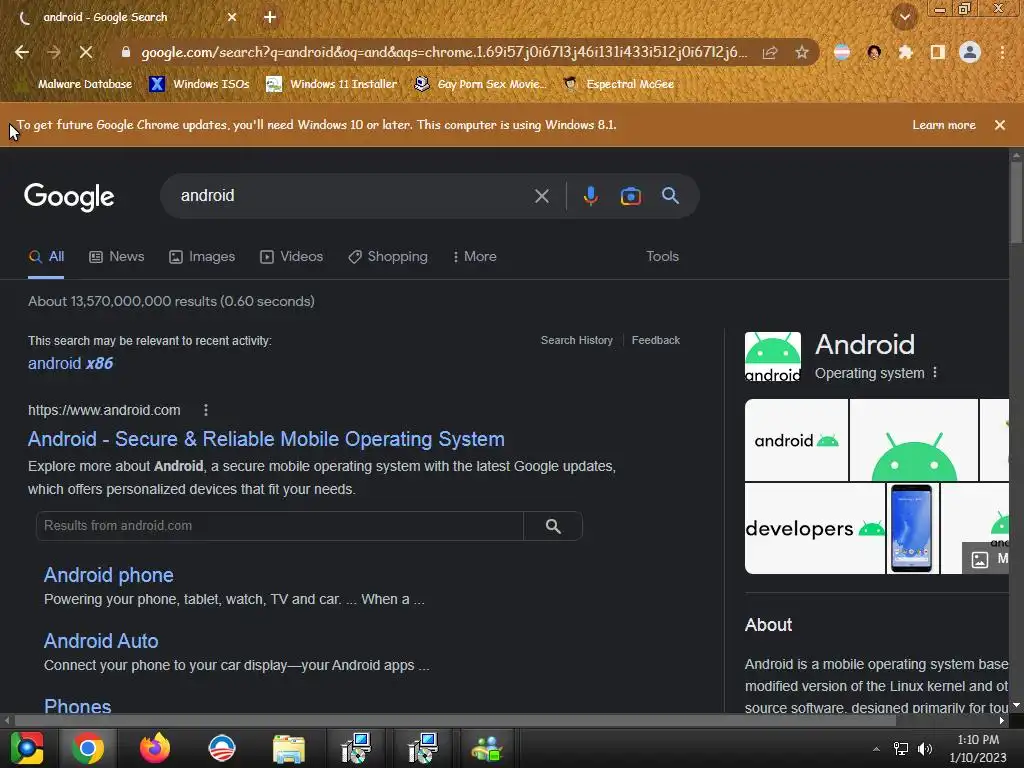
Task: Open the Chrome profile avatar
Action: 970,52
